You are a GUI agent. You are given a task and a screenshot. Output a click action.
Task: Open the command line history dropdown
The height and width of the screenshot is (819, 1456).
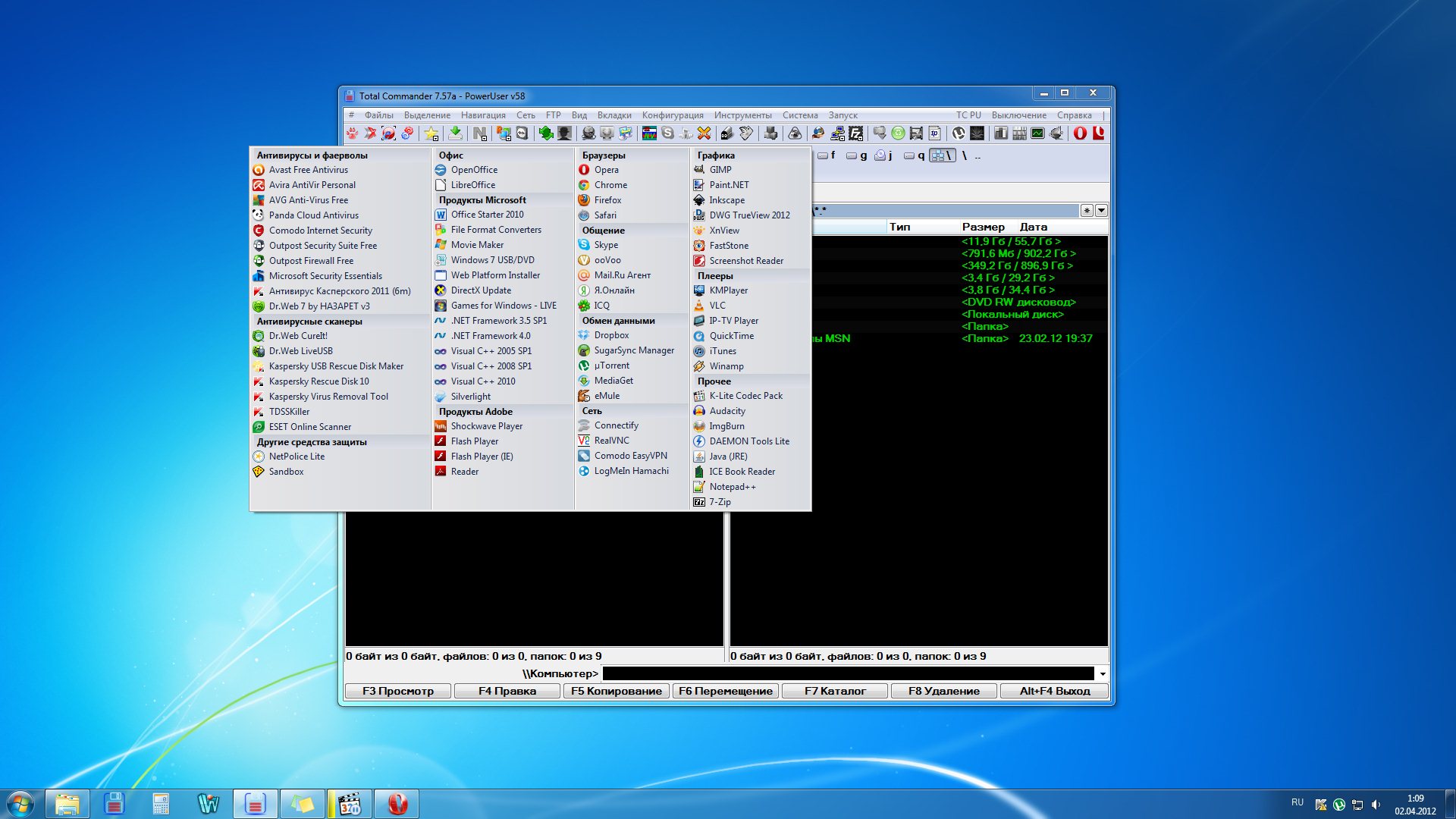(1102, 673)
